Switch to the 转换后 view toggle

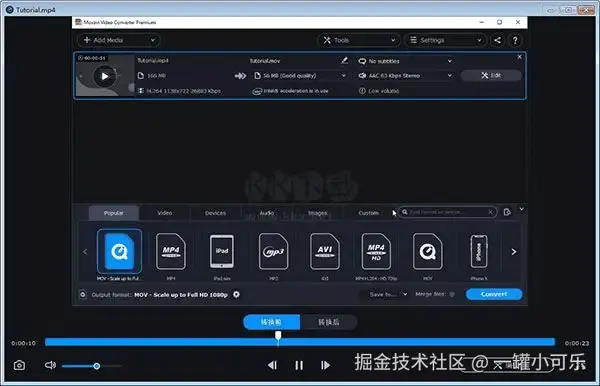tap(329, 322)
